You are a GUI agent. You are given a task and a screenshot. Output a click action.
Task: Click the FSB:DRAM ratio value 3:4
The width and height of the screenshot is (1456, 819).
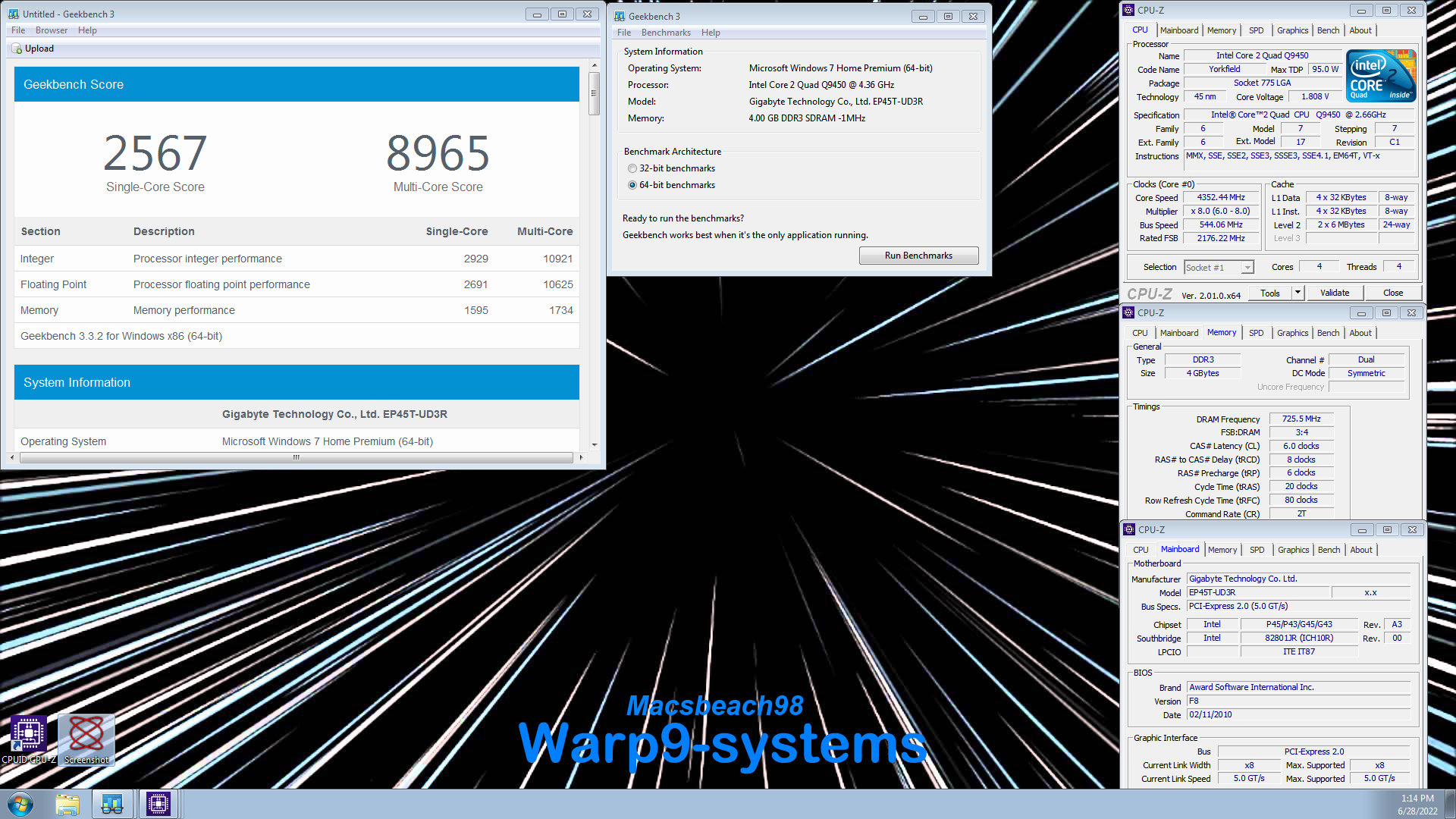1301,432
